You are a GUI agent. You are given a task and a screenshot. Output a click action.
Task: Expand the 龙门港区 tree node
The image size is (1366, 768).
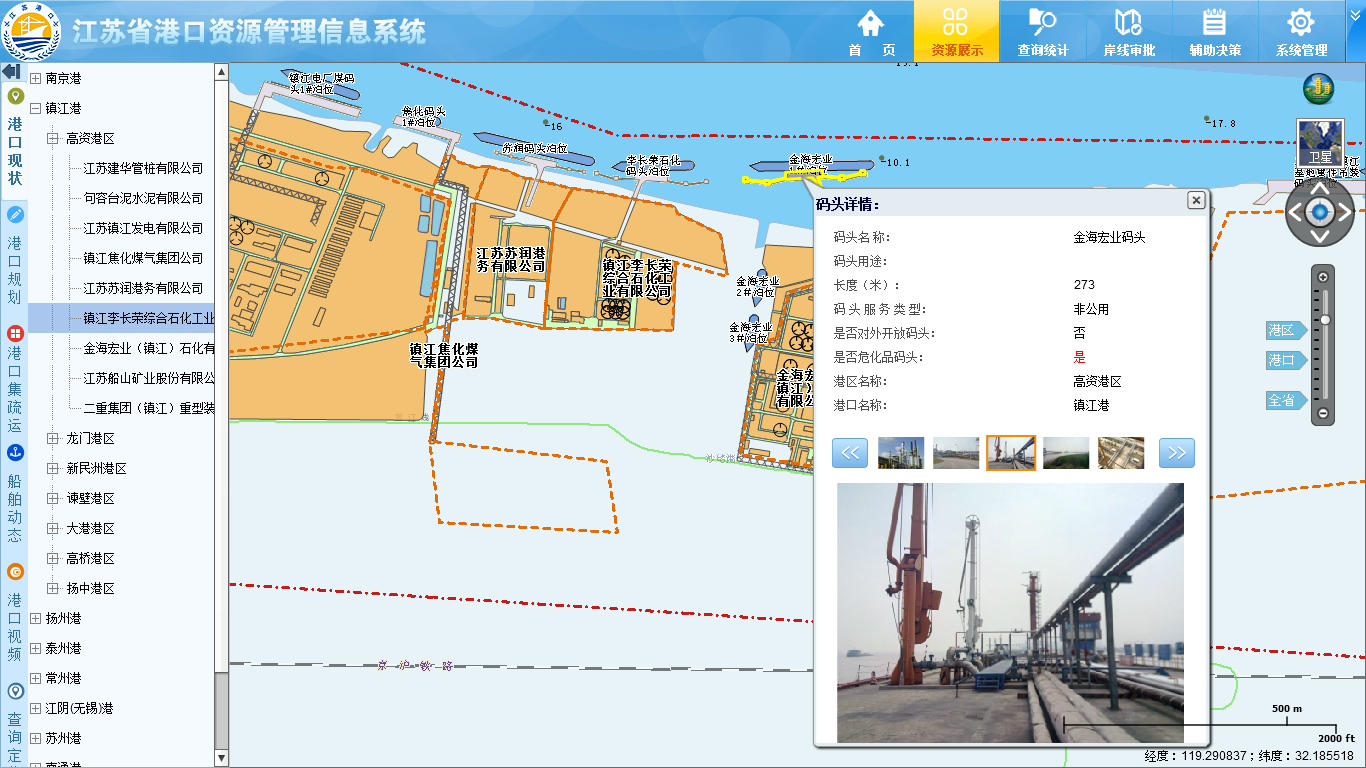coord(54,438)
